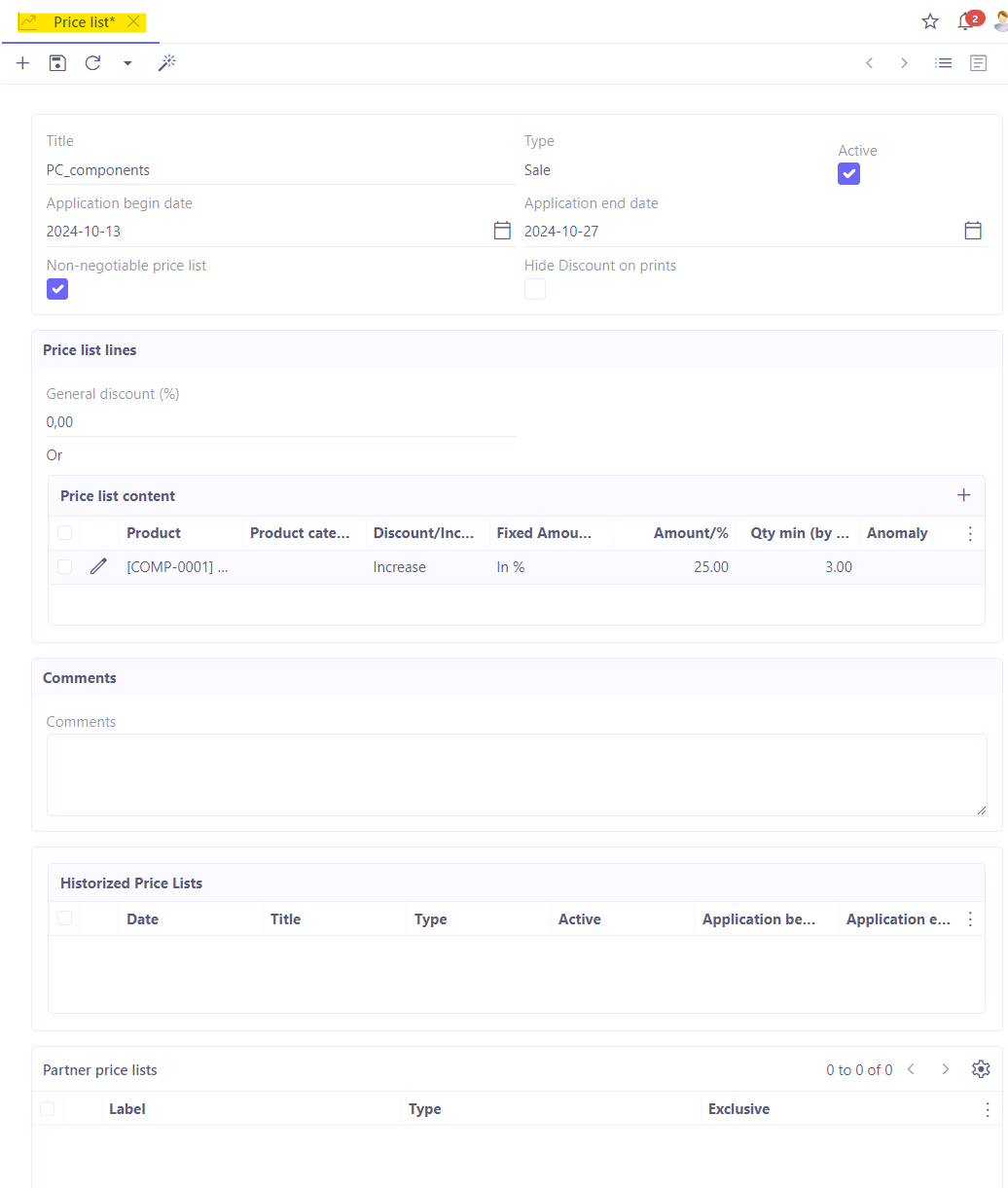Switch to list view using the list icon
The width and height of the screenshot is (1008, 1188).
click(943, 62)
